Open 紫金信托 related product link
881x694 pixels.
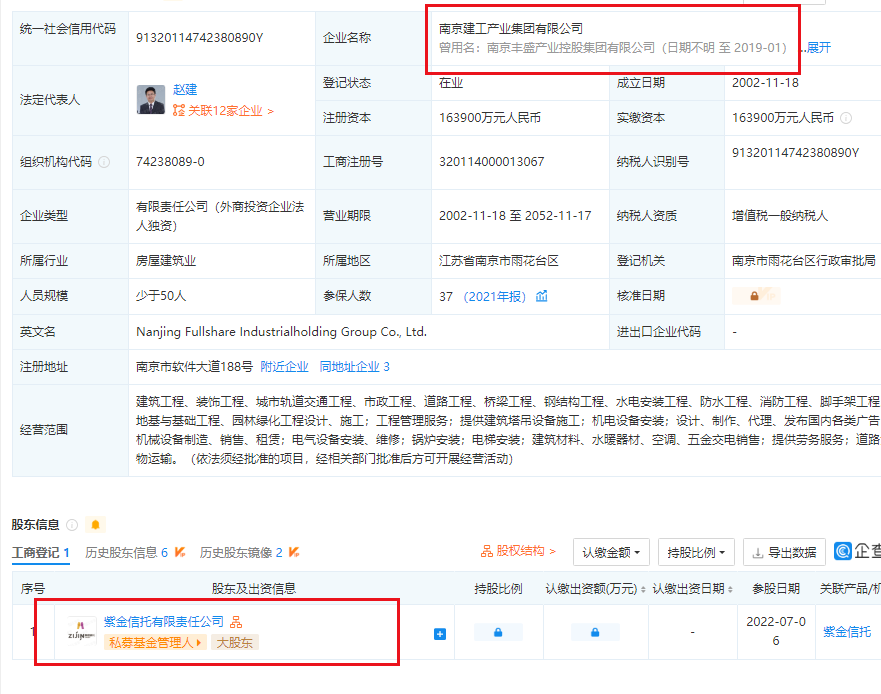click(x=847, y=632)
